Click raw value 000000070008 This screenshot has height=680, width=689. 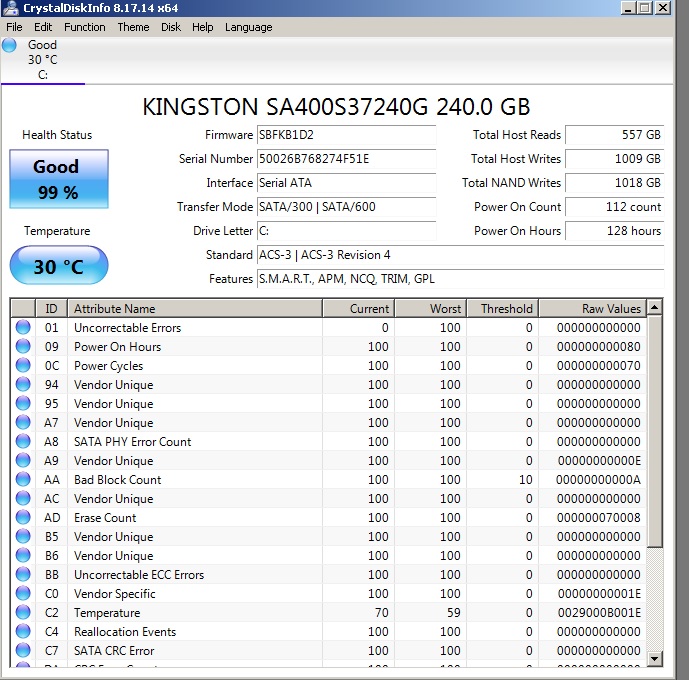click(x=598, y=517)
